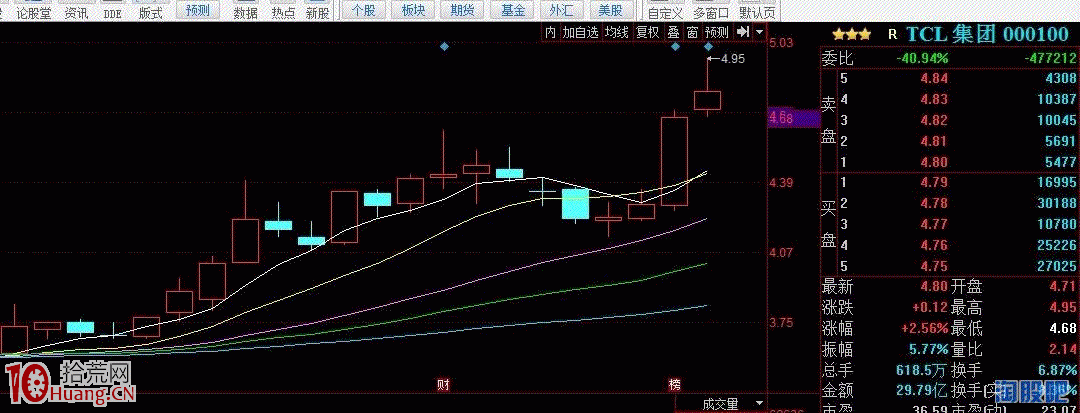Screen dimensions: 1080x413
Task: Click the right-arrow jump icon in chart toolbar
Action: pos(742,32)
